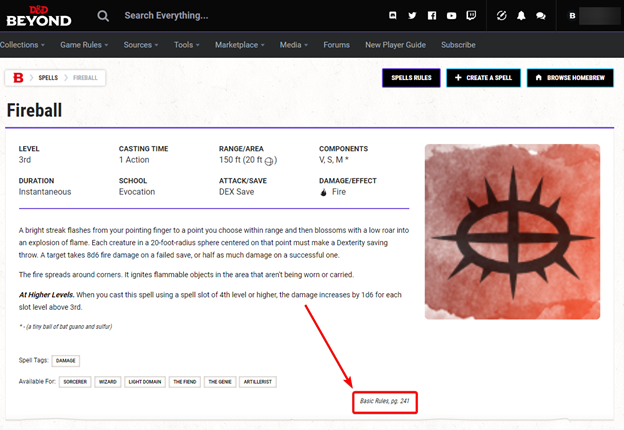Click the fire damage flame icon
Screen dimensions: 624x430
tap(324, 192)
